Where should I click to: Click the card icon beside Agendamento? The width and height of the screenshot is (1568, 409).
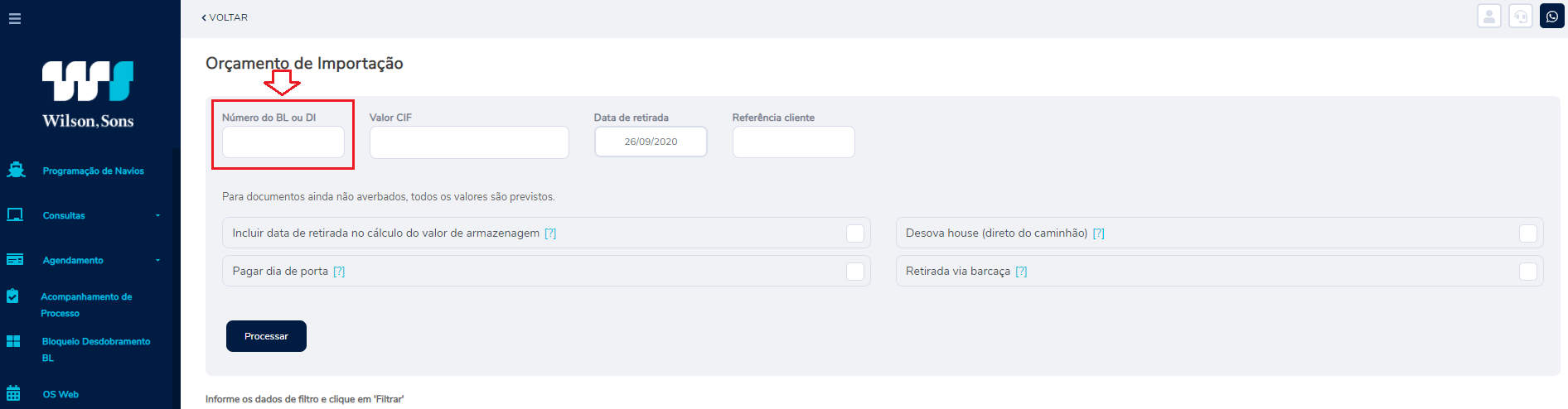pyautogui.click(x=15, y=259)
